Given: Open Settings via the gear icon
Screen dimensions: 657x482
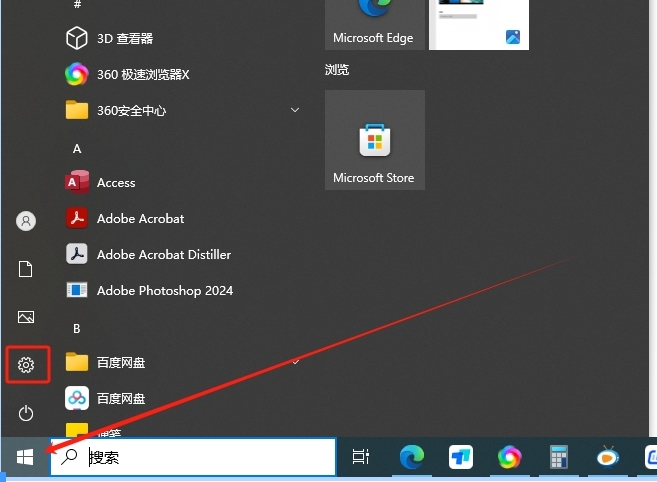Looking at the screenshot, I should 26,365.
